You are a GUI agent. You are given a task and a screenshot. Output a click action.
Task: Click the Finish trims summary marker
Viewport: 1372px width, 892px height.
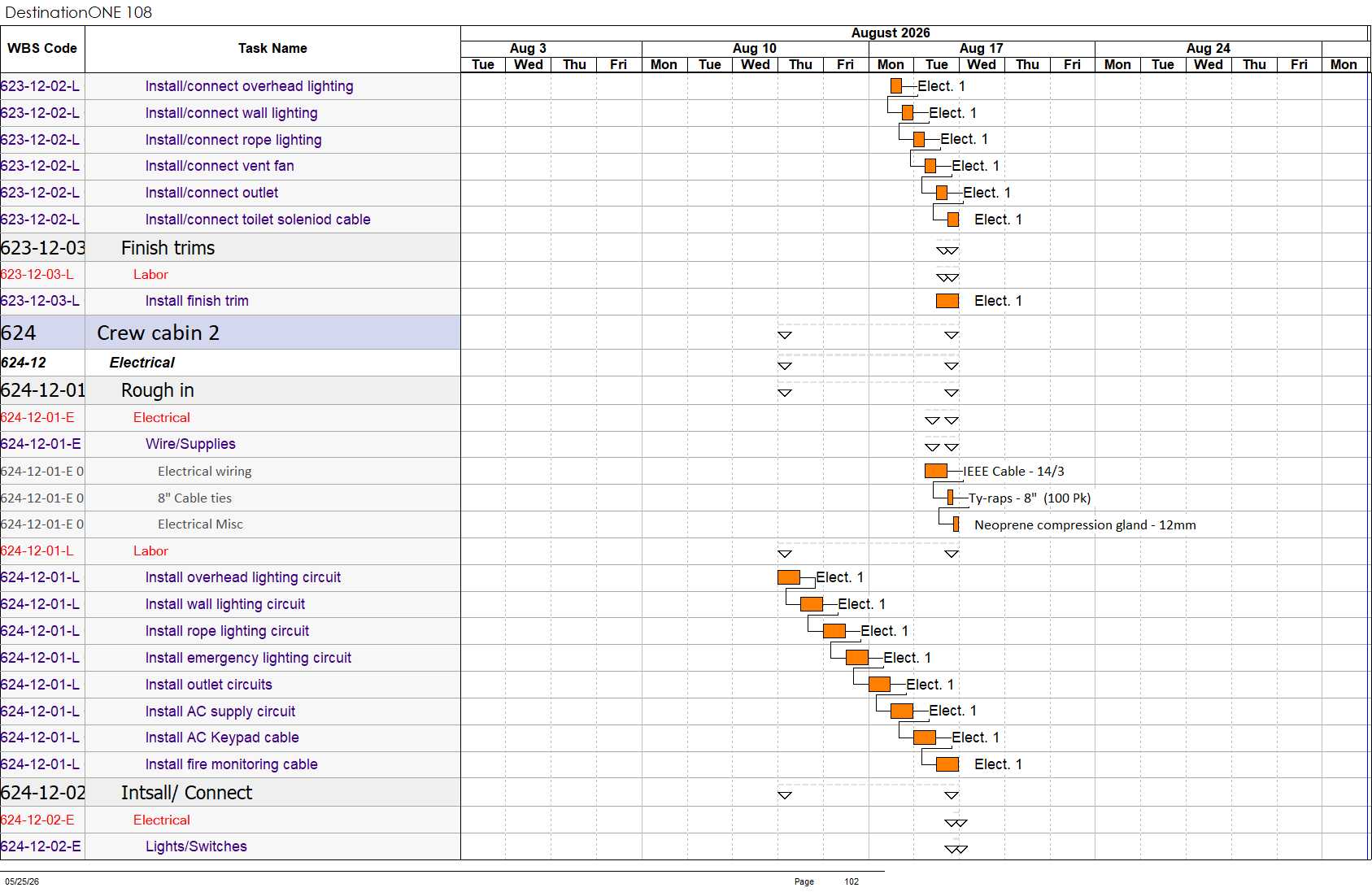coord(947,250)
